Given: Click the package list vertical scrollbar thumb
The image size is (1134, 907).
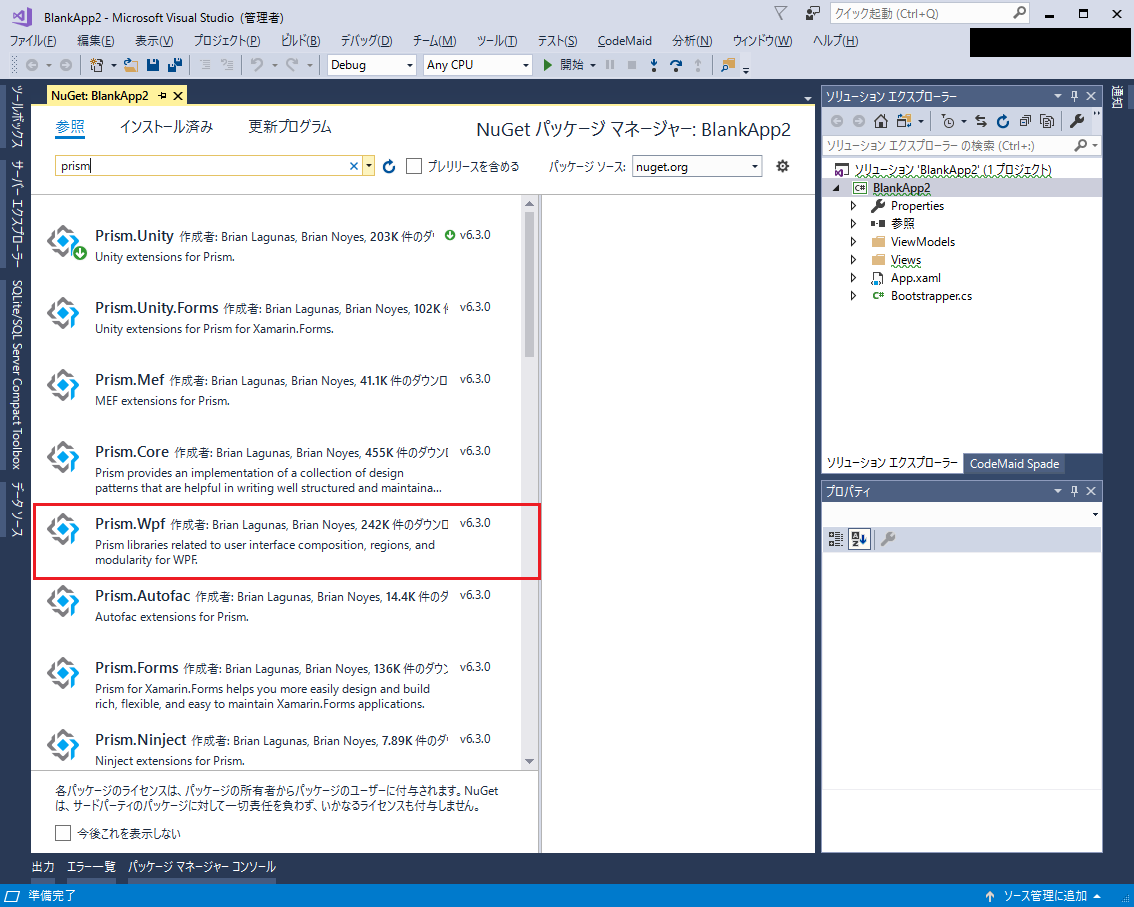Looking at the screenshot, I should point(529,284).
